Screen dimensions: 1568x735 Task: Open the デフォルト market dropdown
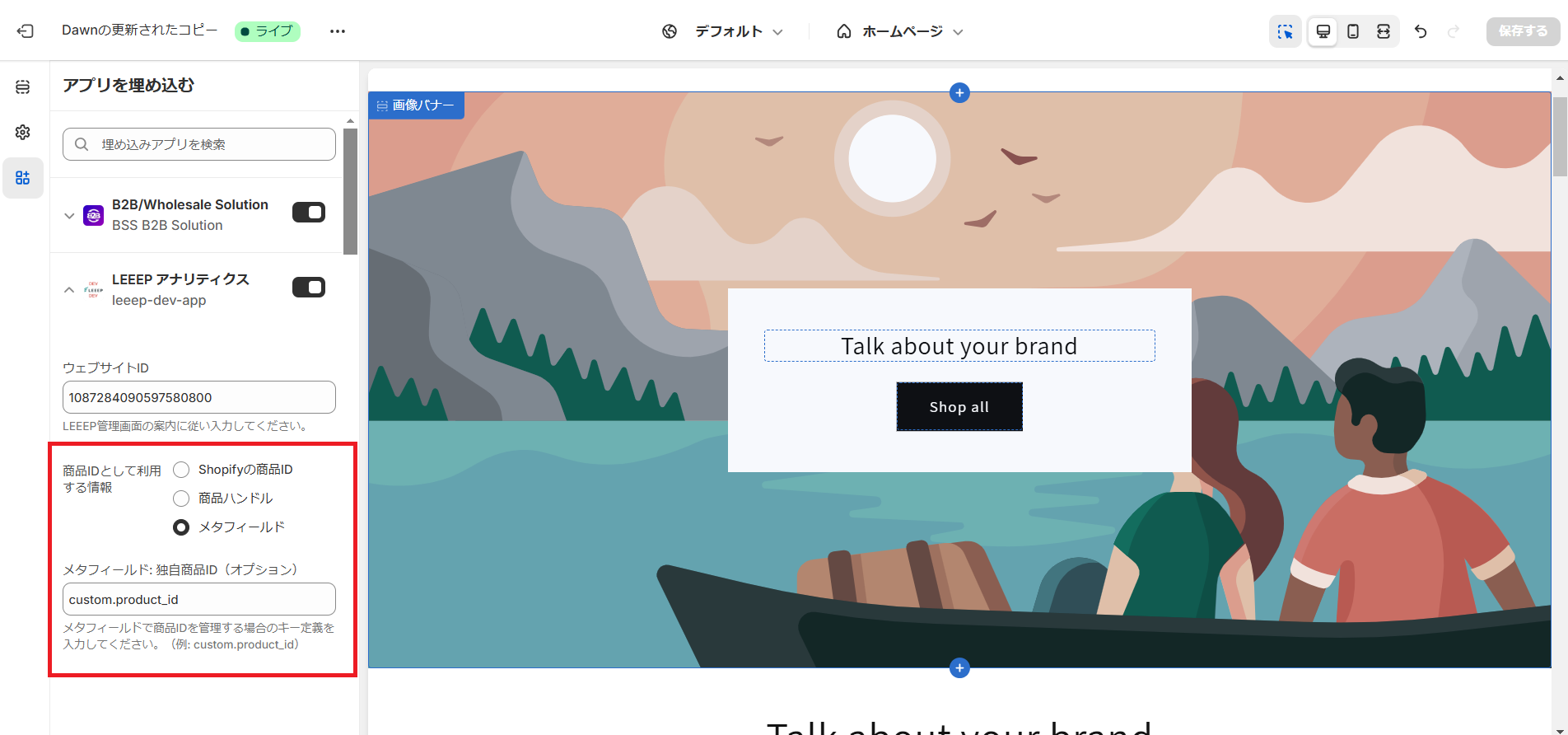pyautogui.click(x=722, y=31)
